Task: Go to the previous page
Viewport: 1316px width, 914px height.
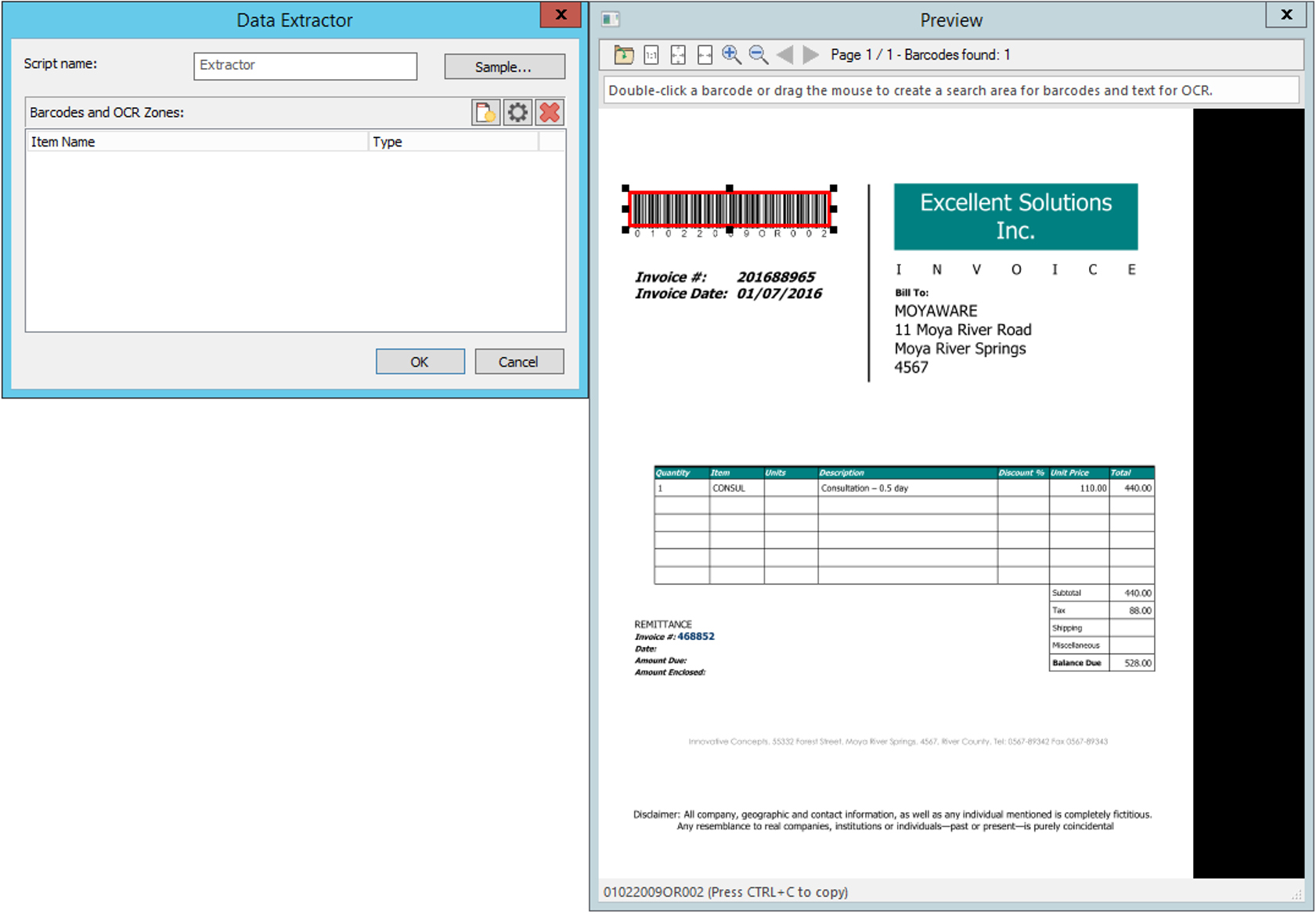Action: pyautogui.click(x=785, y=55)
